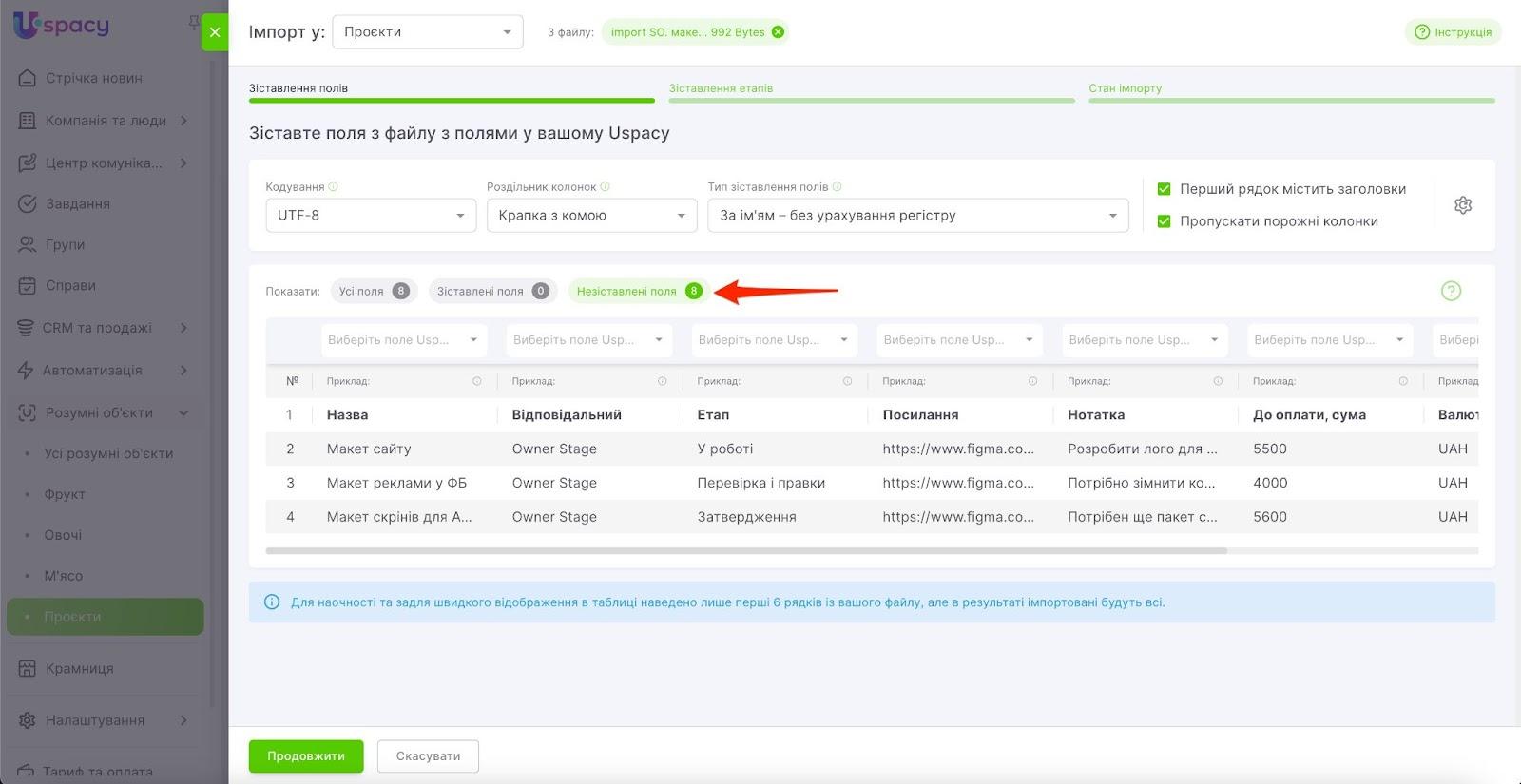This screenshot has width=1521, height=784.
Task: Click the table's horizontal scrollbar
Action: pyautogui.click(x=746, y=550)
